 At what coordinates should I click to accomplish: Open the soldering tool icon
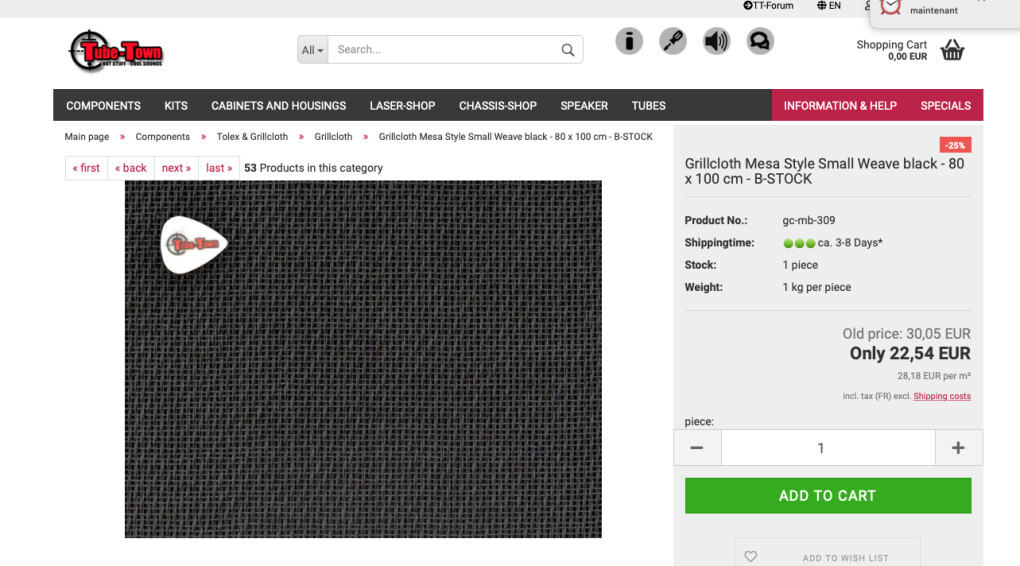pos(673,41)
